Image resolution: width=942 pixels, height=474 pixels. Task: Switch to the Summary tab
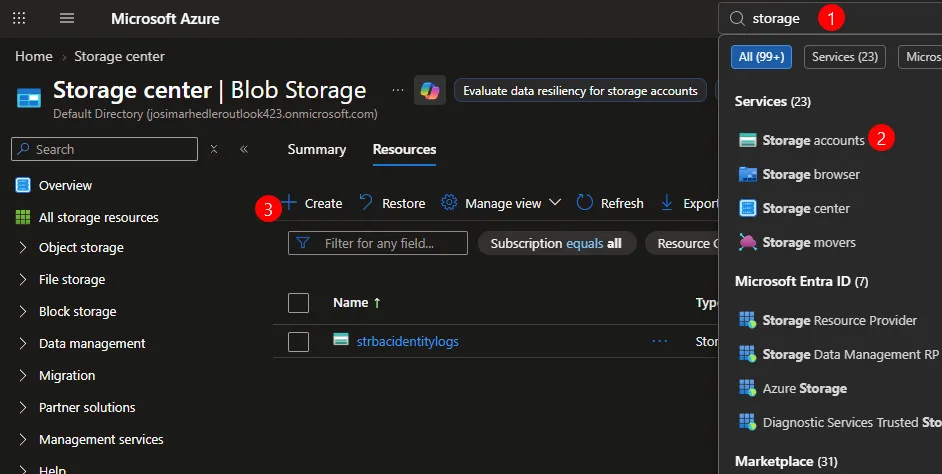coord(317,150)
